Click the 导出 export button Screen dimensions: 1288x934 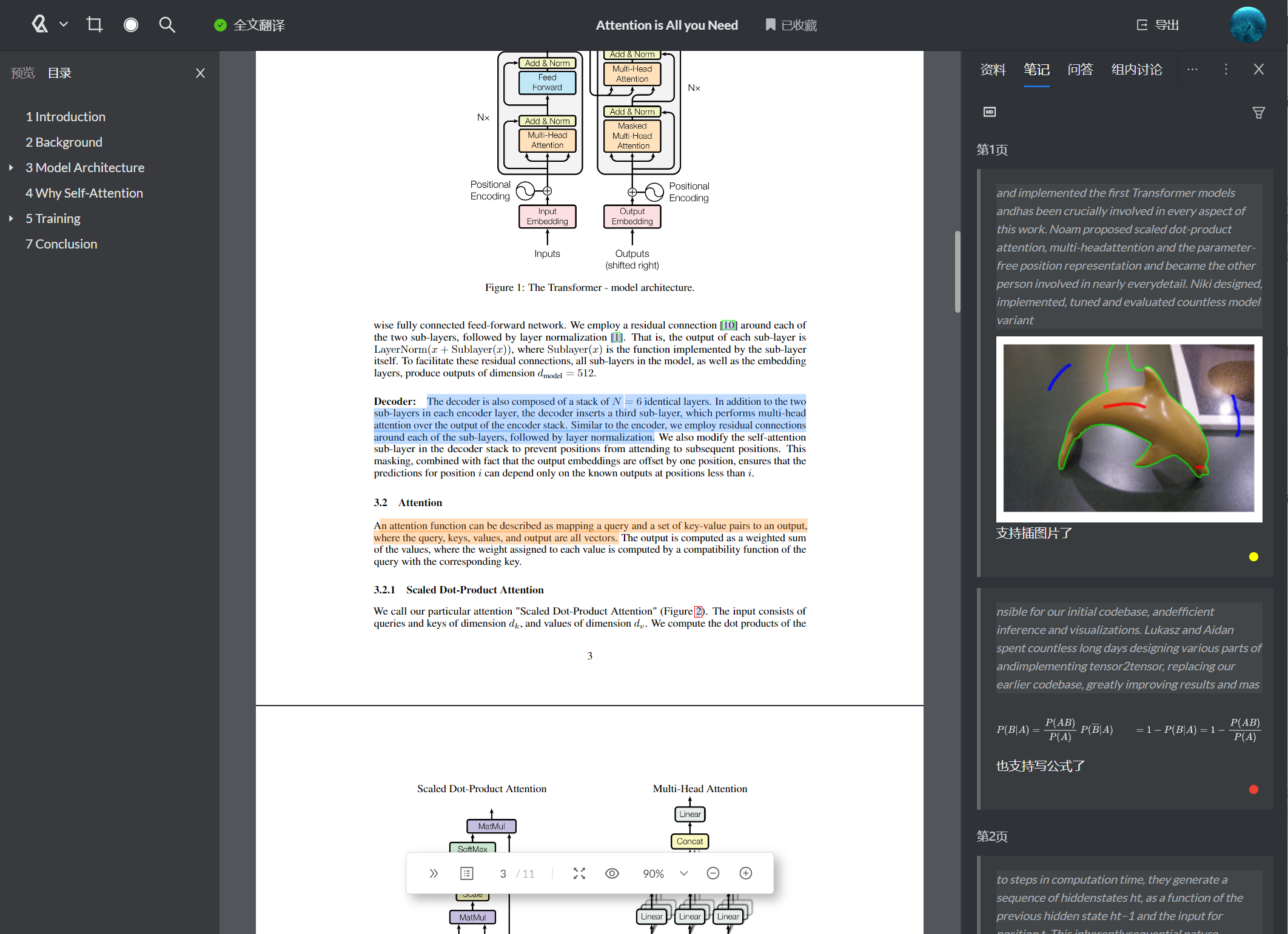coord(1158,25)
